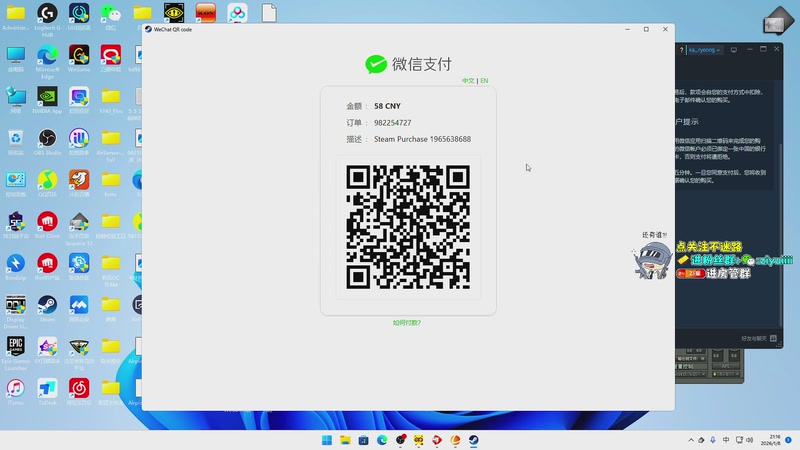Open 好友与聊天 in Steam window

click(x=759, y=338)
